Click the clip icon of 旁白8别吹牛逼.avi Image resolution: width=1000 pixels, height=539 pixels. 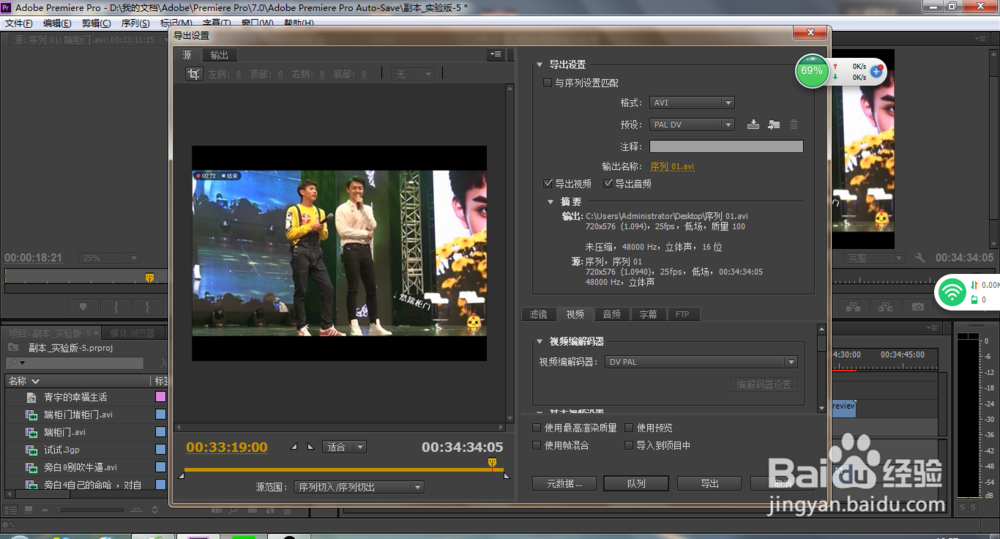point(31,468)
